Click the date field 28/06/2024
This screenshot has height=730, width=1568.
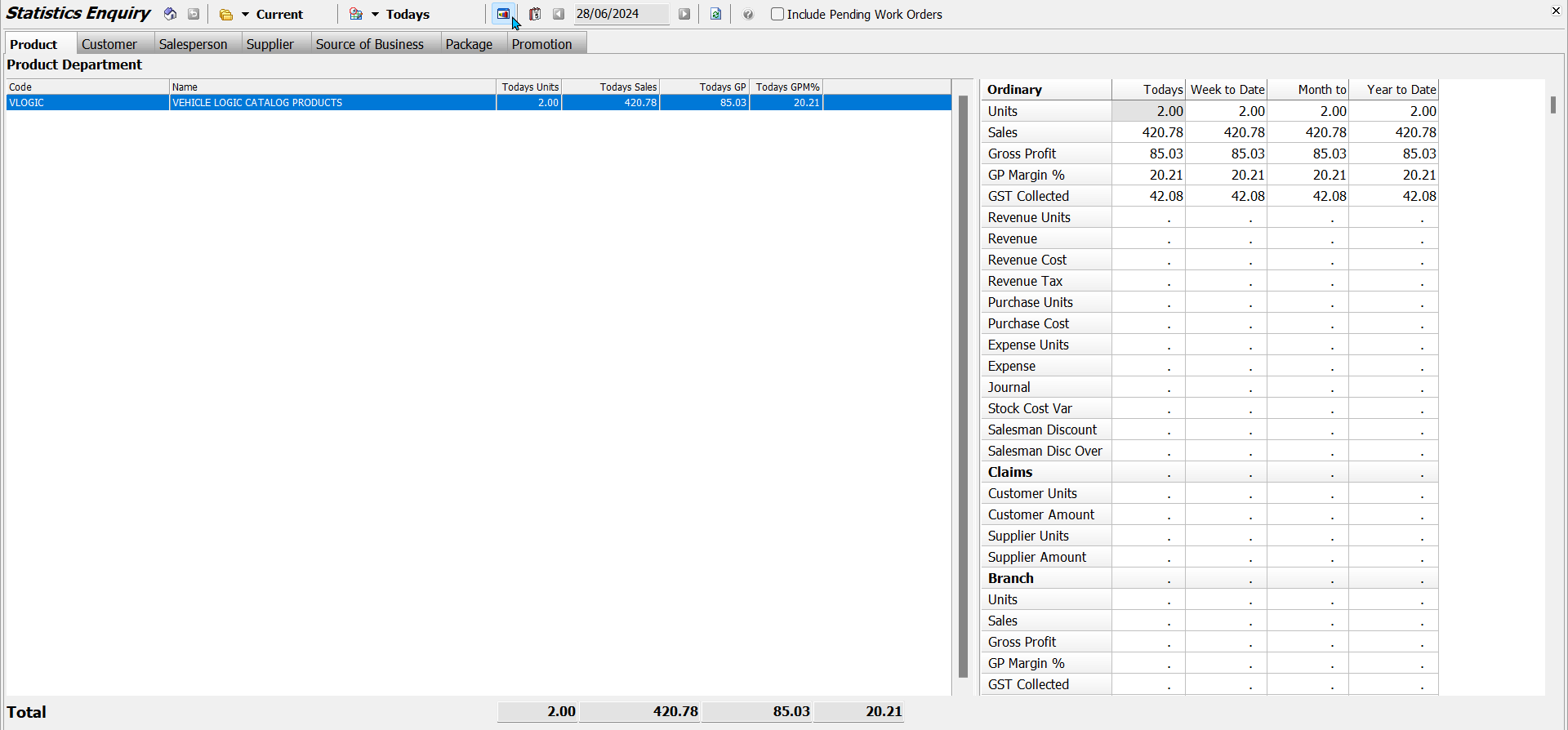pyautogui.click(x=621, y=14)
